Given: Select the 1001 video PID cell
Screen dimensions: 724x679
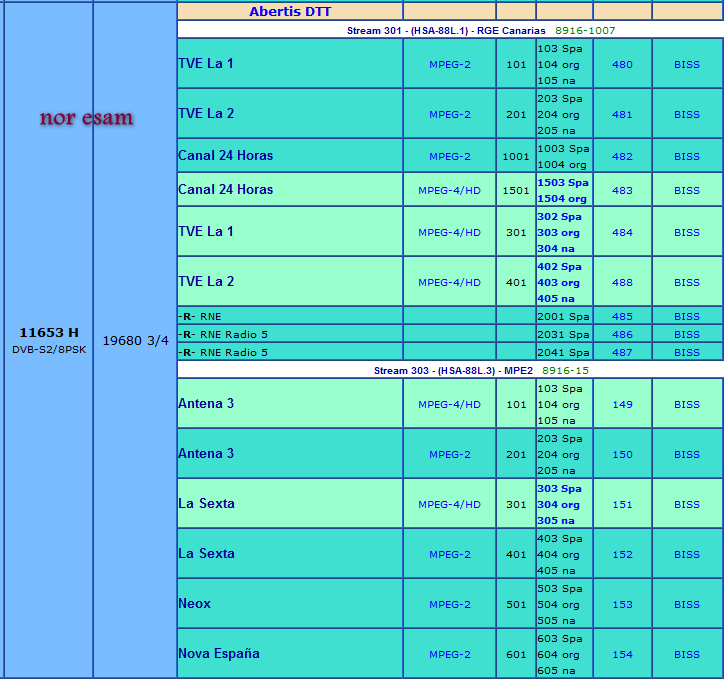Looking at the screenshot, I should click(x=516, y=156).
